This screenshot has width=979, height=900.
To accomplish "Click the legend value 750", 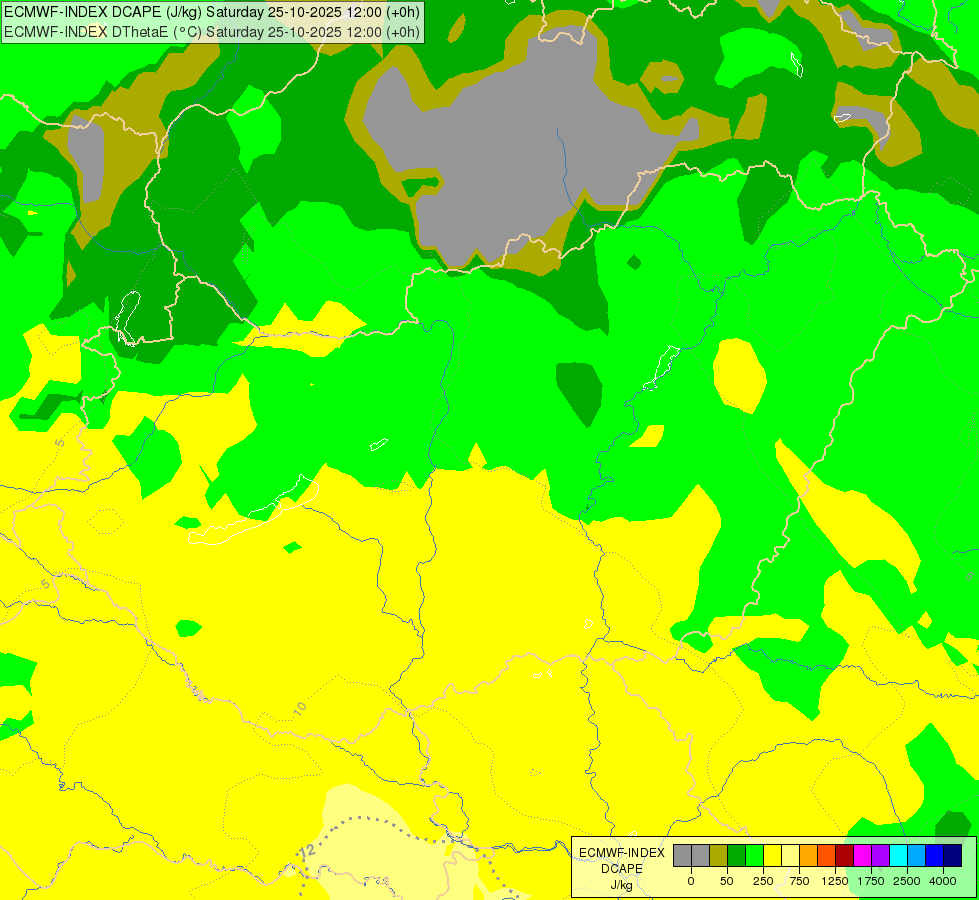I will [799, 881].
